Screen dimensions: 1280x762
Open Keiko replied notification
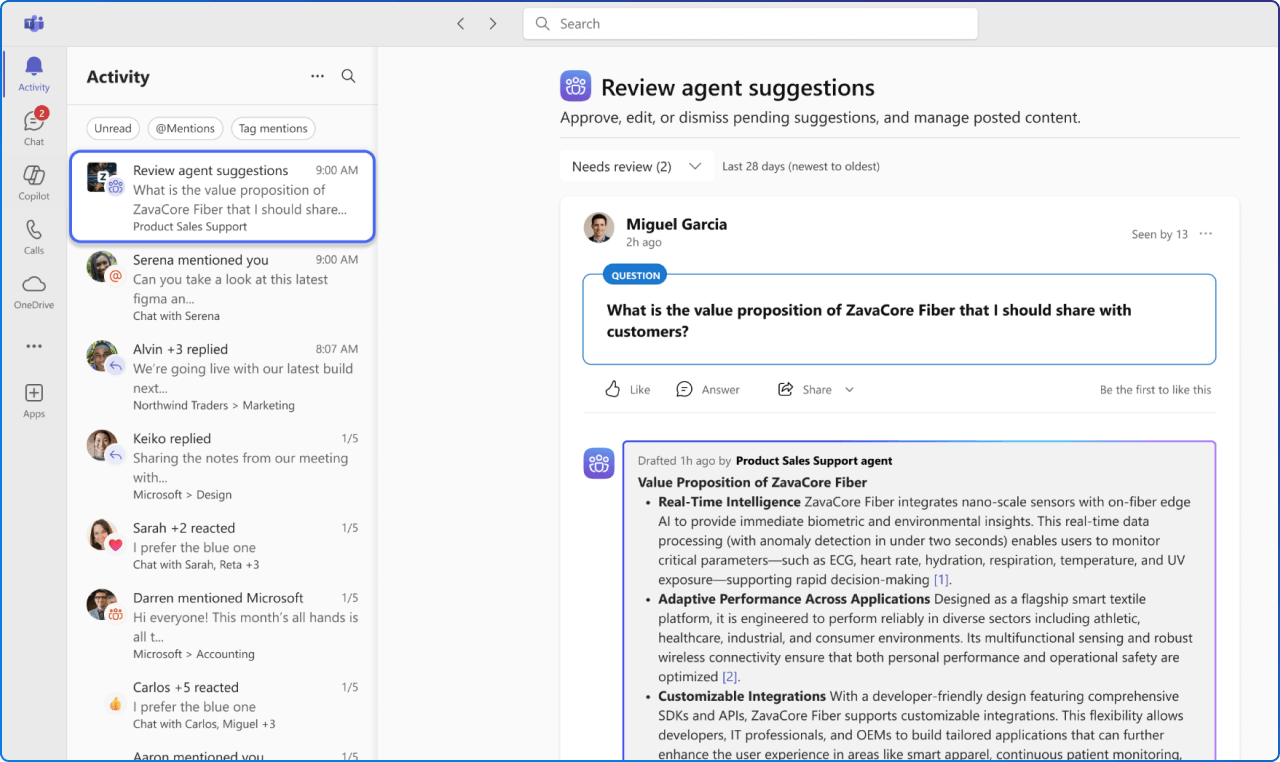click(222, 466)
